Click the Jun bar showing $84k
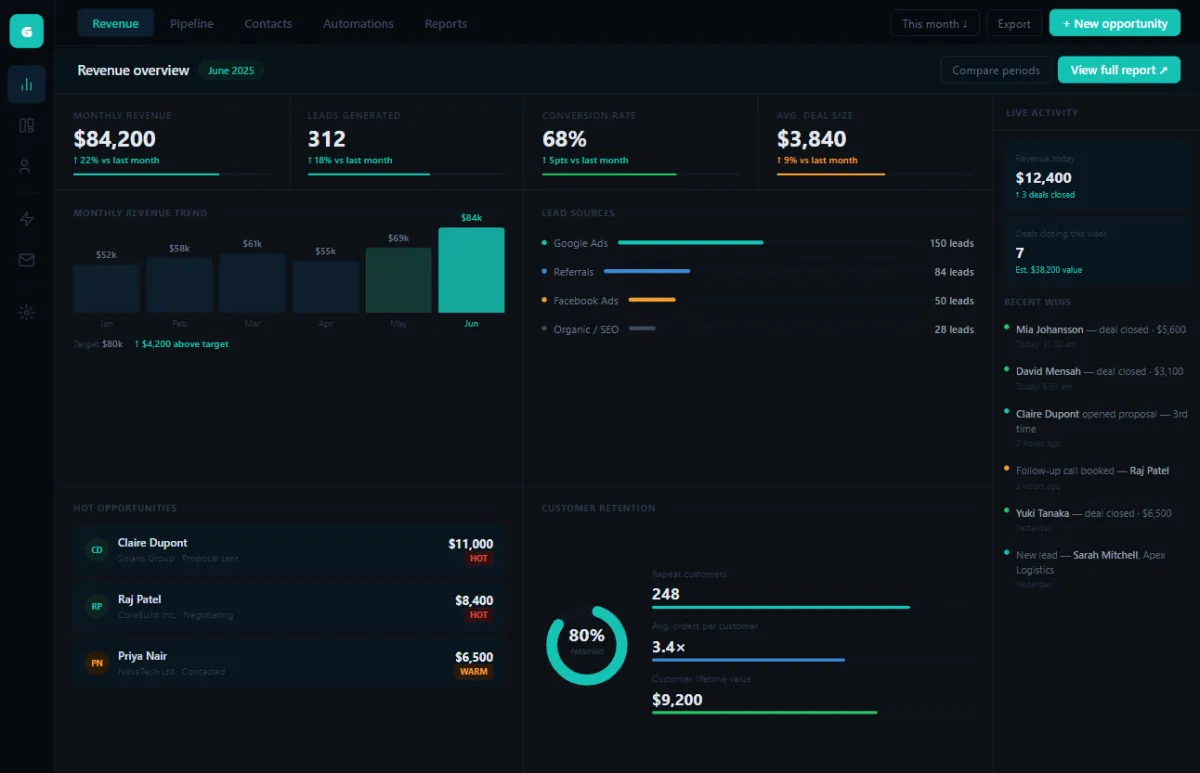 [471, 270]
